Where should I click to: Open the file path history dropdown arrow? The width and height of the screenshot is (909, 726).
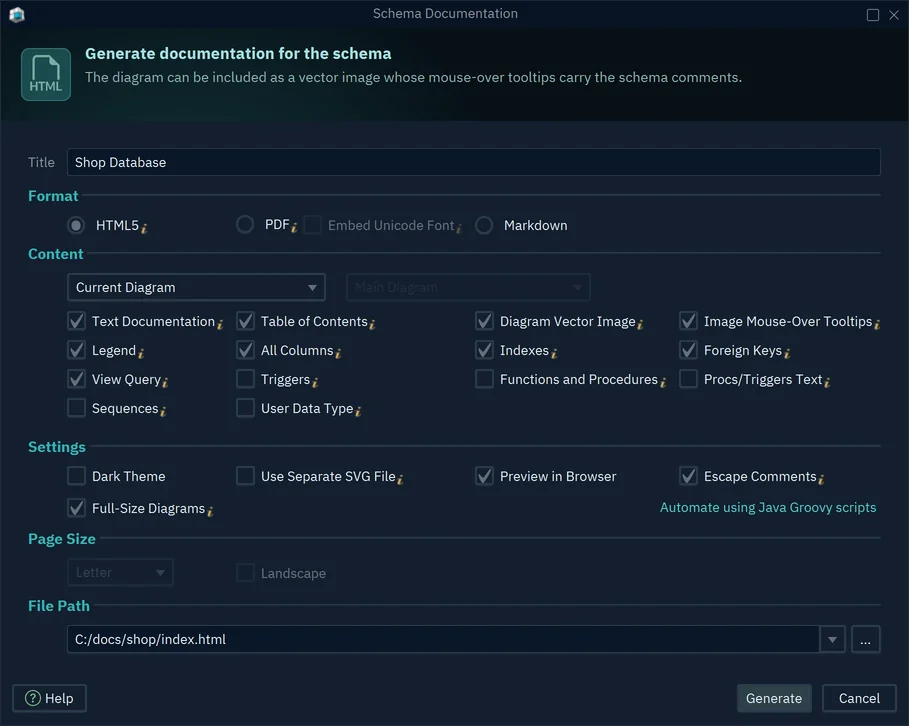click(x=832, y=639)
